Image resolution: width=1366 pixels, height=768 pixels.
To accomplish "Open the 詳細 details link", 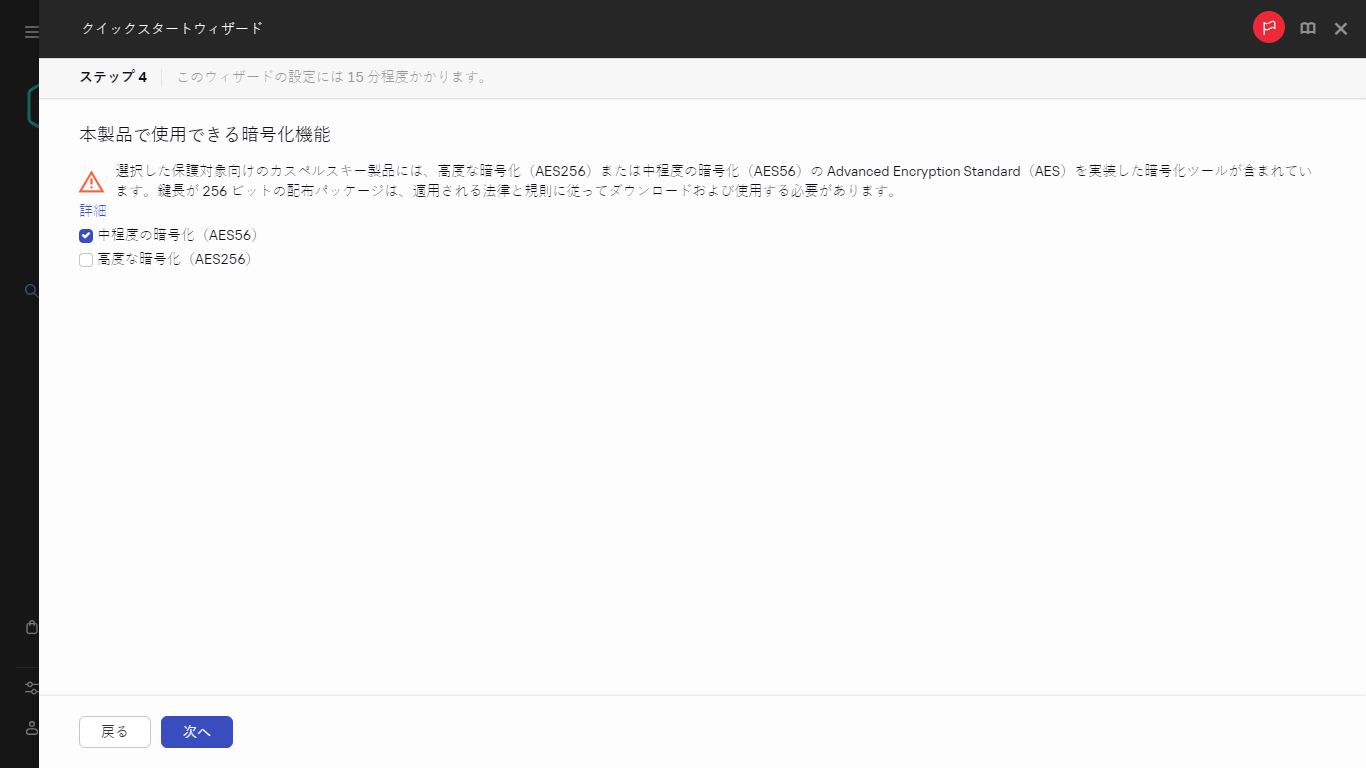I will pos(92,210).
